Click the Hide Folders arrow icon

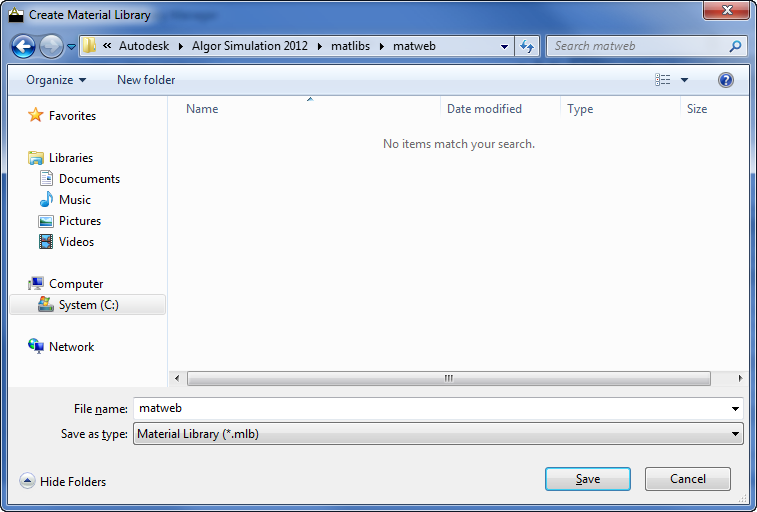[27, 481]
